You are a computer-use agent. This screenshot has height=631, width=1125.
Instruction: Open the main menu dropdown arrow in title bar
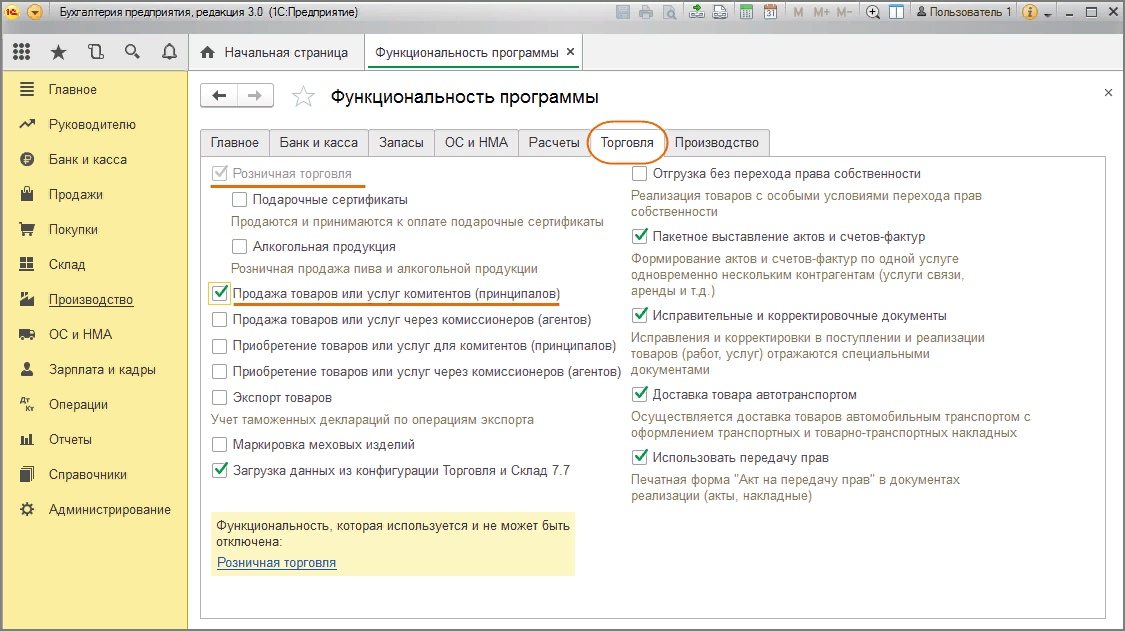point(34,12)
